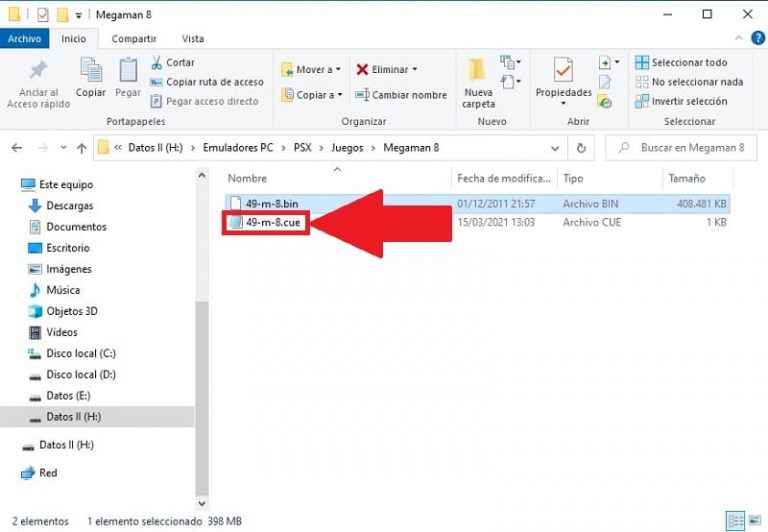Click the Buscar en Megaman 8 field

tap(681, 148)
